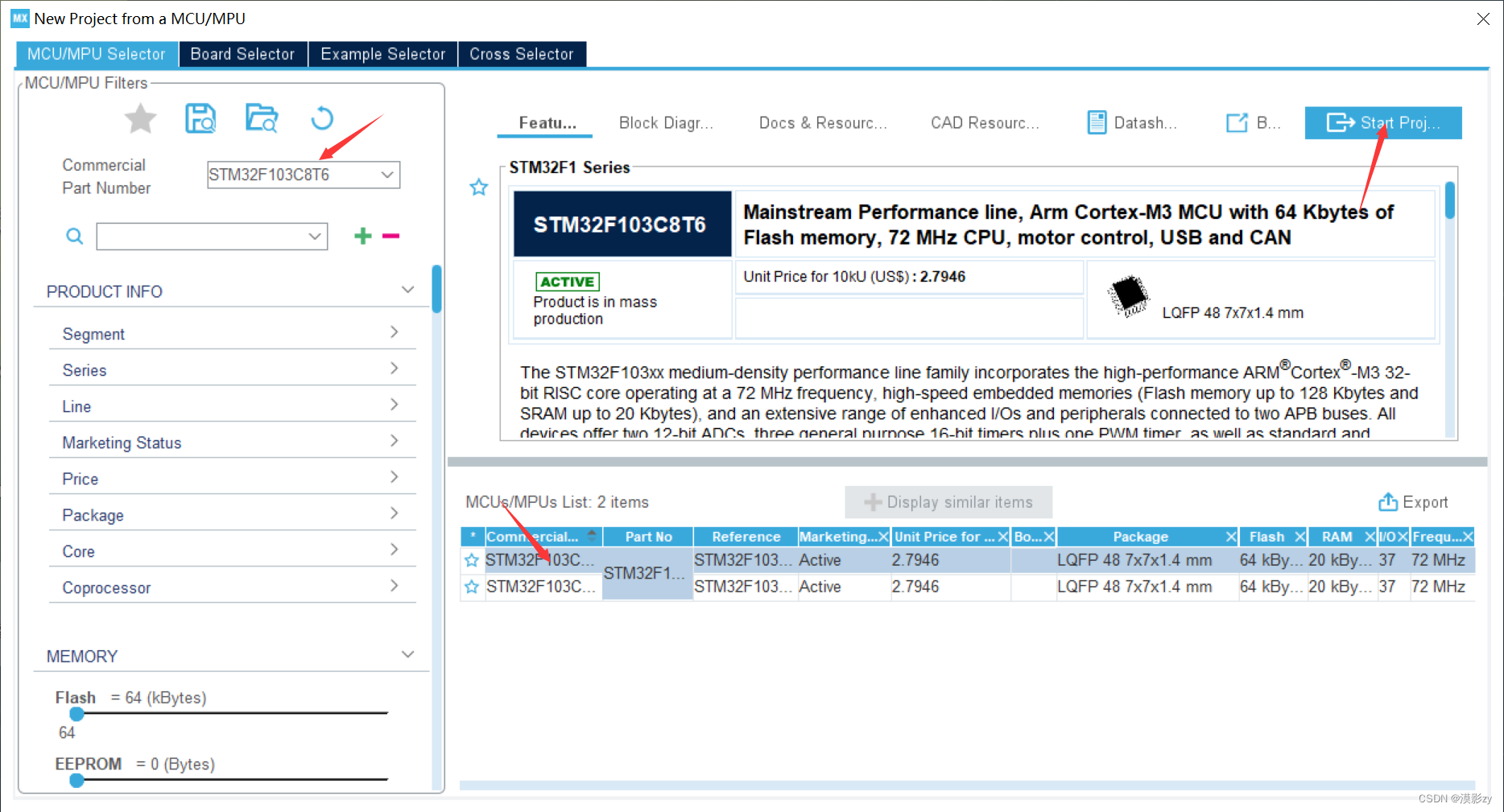Remove the RAM column via its X

[1370, 537]
